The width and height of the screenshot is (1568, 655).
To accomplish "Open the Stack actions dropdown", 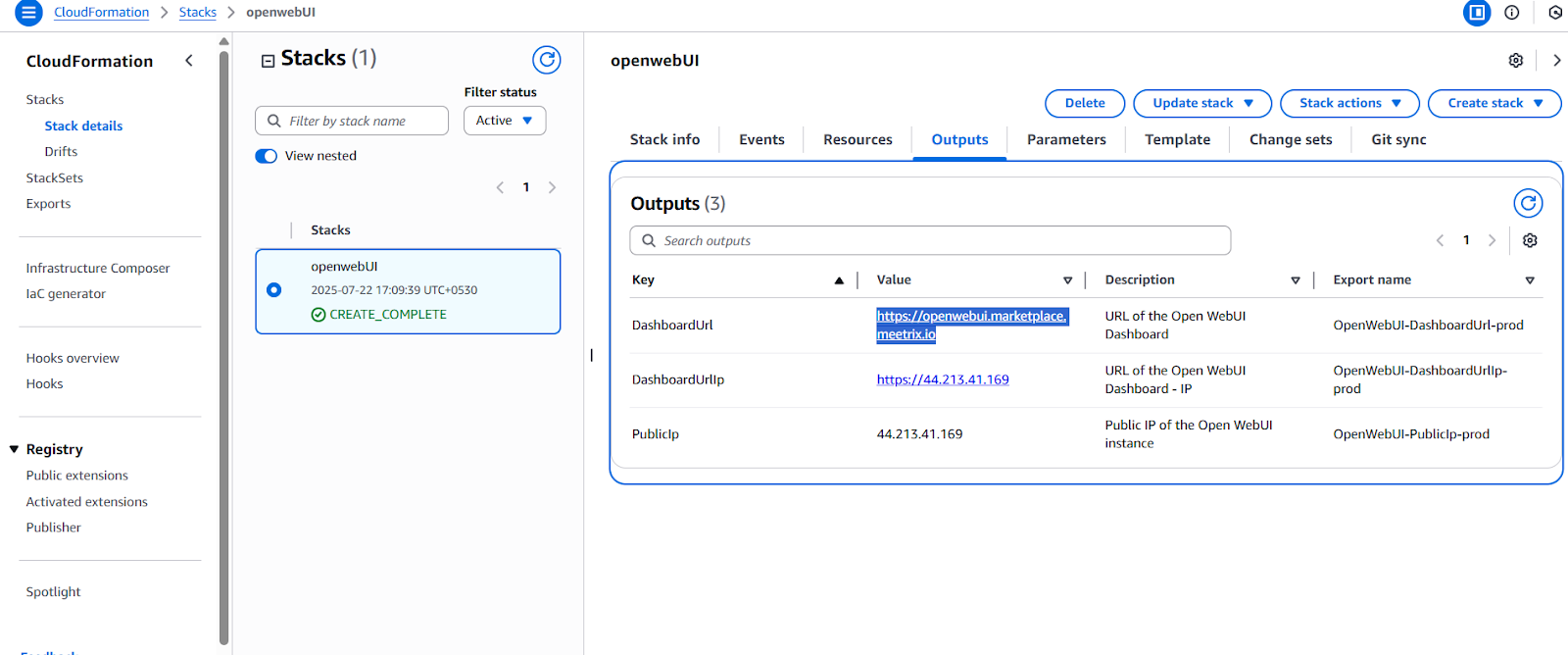I will [1349, 103].
